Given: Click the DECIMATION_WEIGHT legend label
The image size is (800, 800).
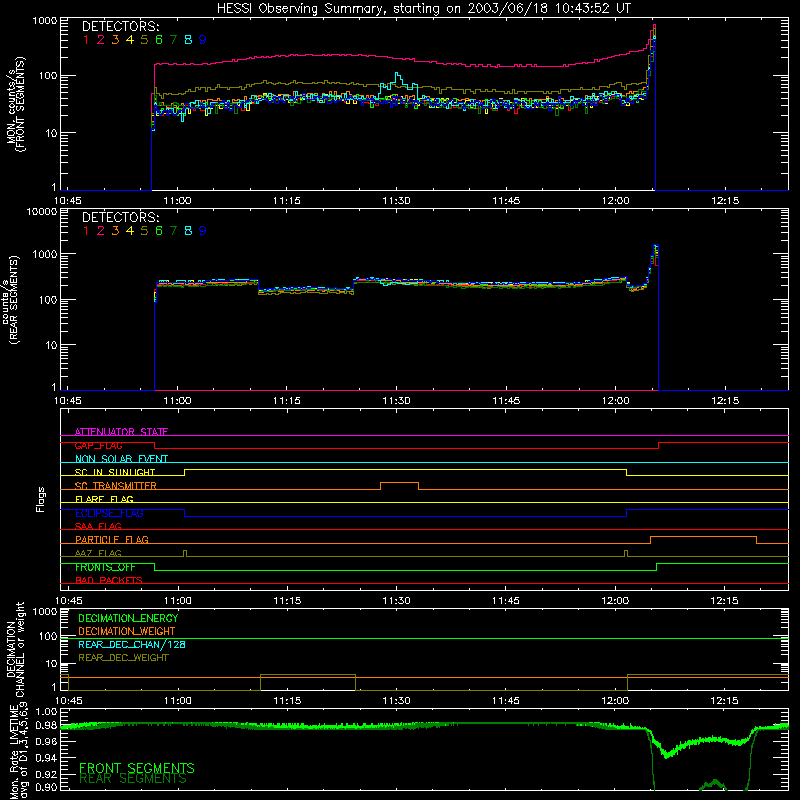Looking at the screenshot, I should 127,631.
